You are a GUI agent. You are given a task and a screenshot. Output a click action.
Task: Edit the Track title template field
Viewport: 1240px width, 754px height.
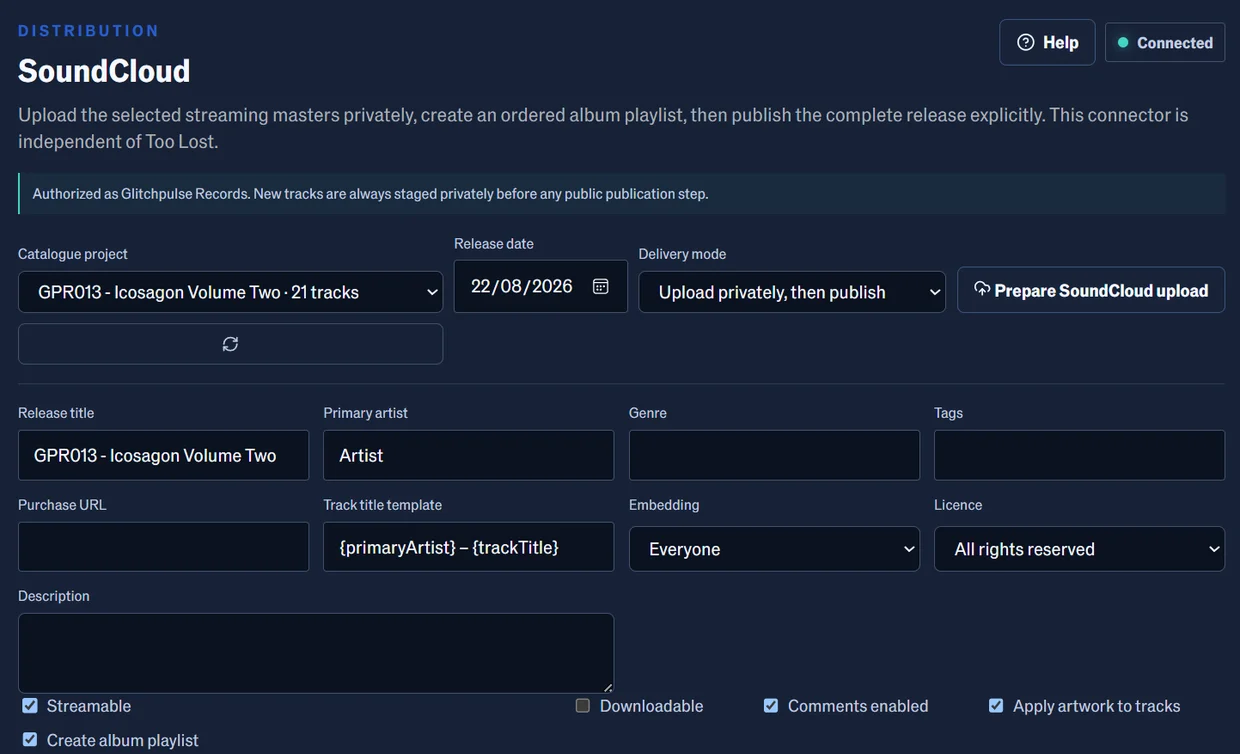pyautogui.click(x=468, y=547)
